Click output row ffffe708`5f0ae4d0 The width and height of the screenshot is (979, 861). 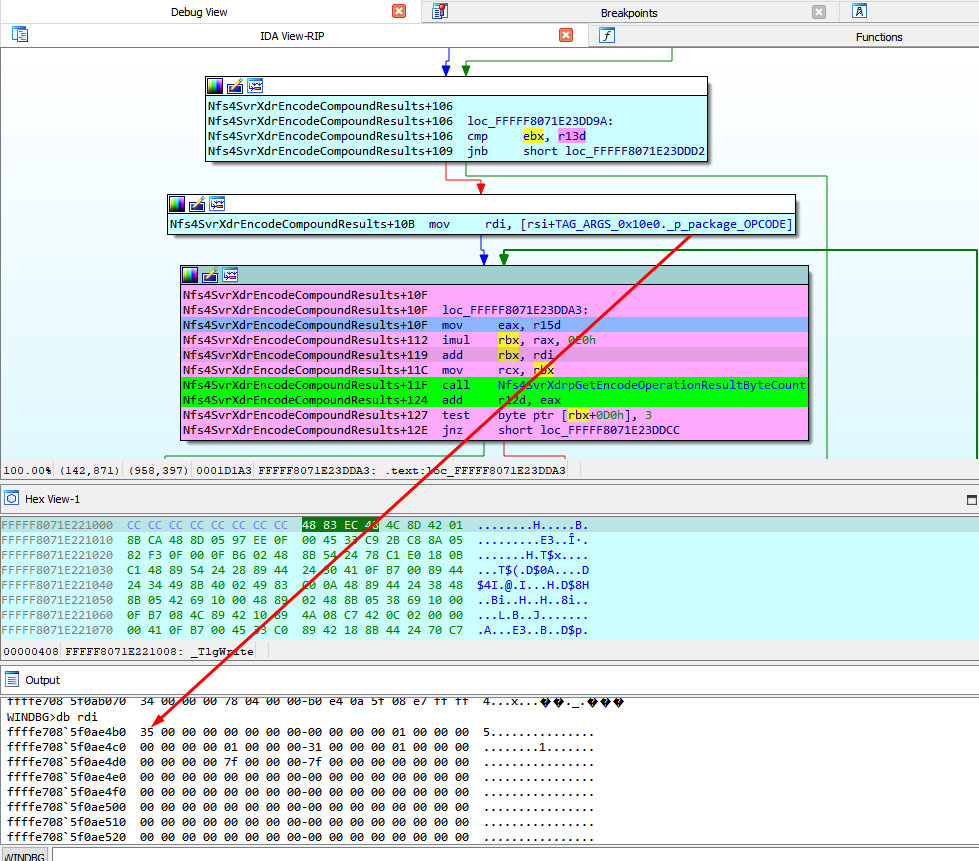(300, 762)
